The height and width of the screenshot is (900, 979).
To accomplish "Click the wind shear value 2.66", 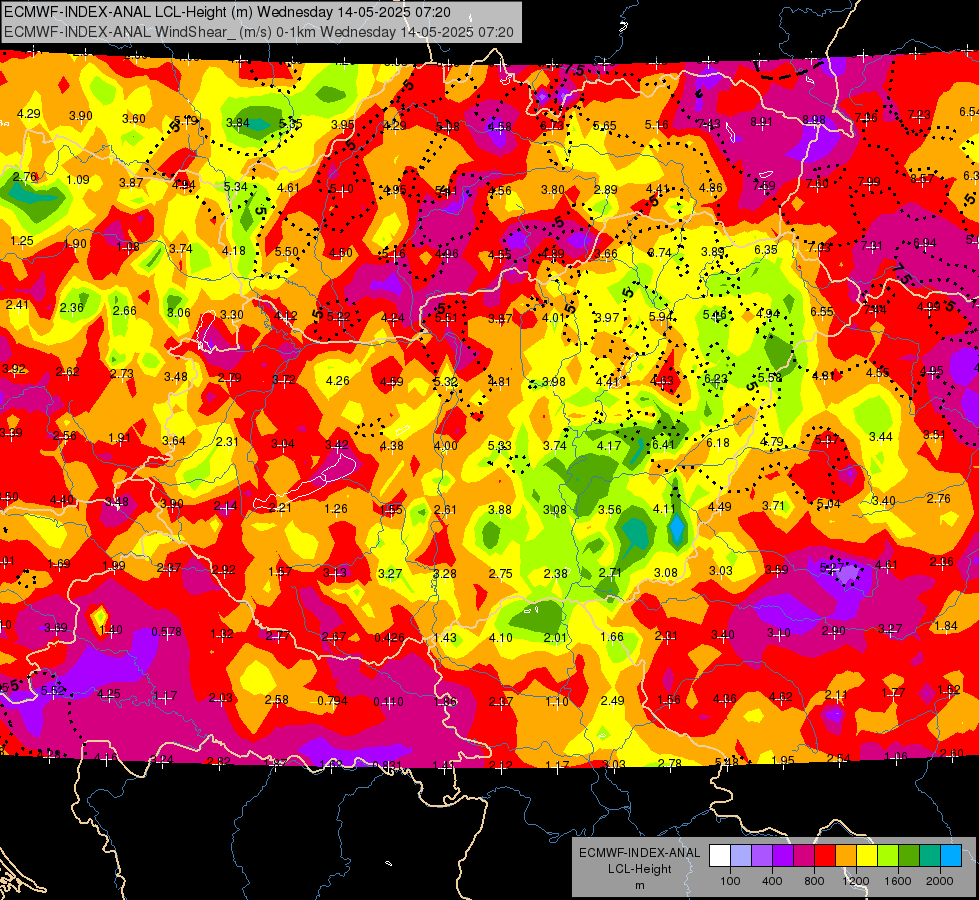I will coord(124,310).
